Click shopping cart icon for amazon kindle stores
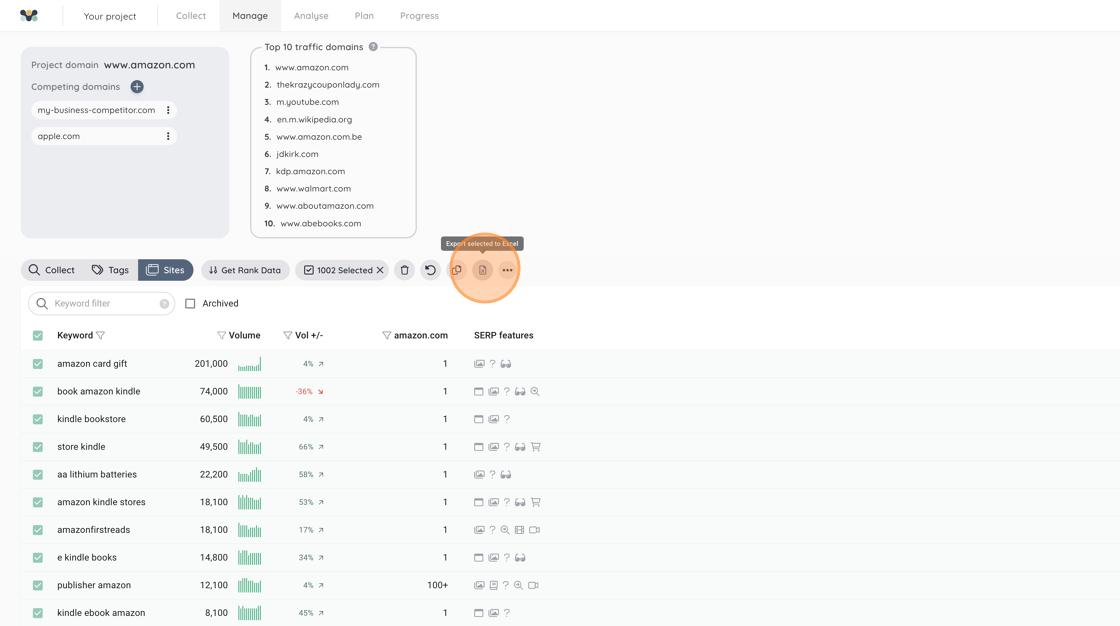Viewport: 1120px width, 626px height. tap(536, 502)
